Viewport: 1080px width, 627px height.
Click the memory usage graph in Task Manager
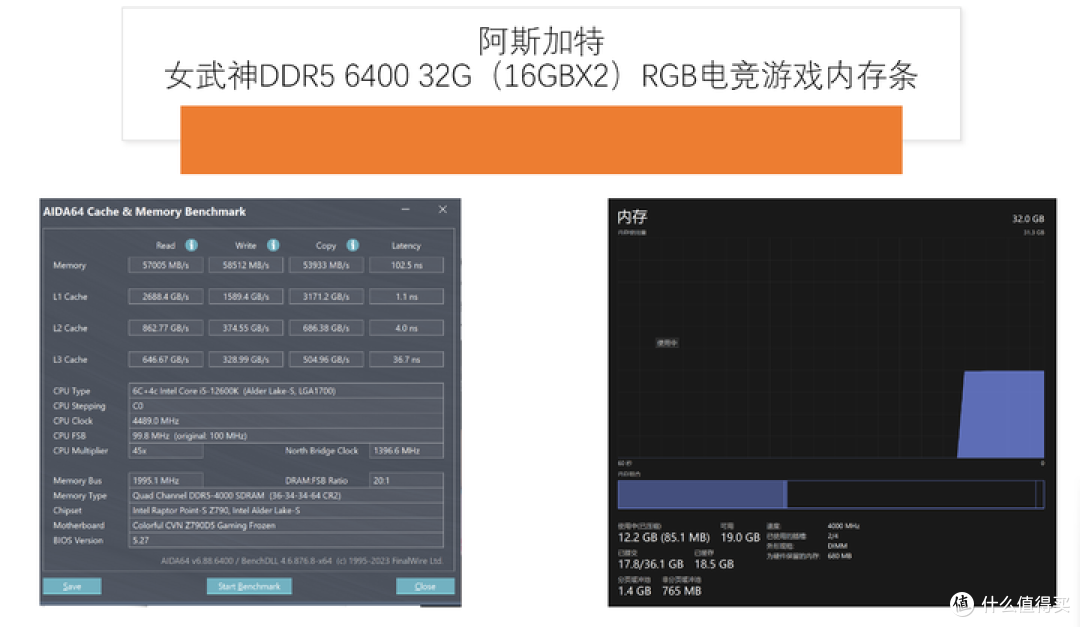coord(831,348)
